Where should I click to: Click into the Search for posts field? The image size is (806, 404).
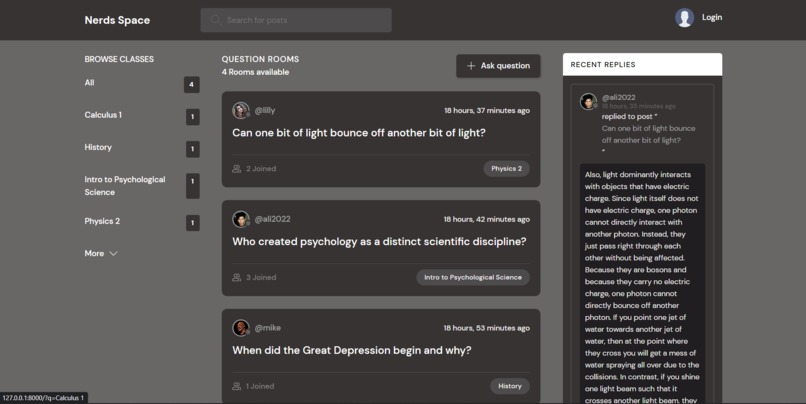(296, 20)
